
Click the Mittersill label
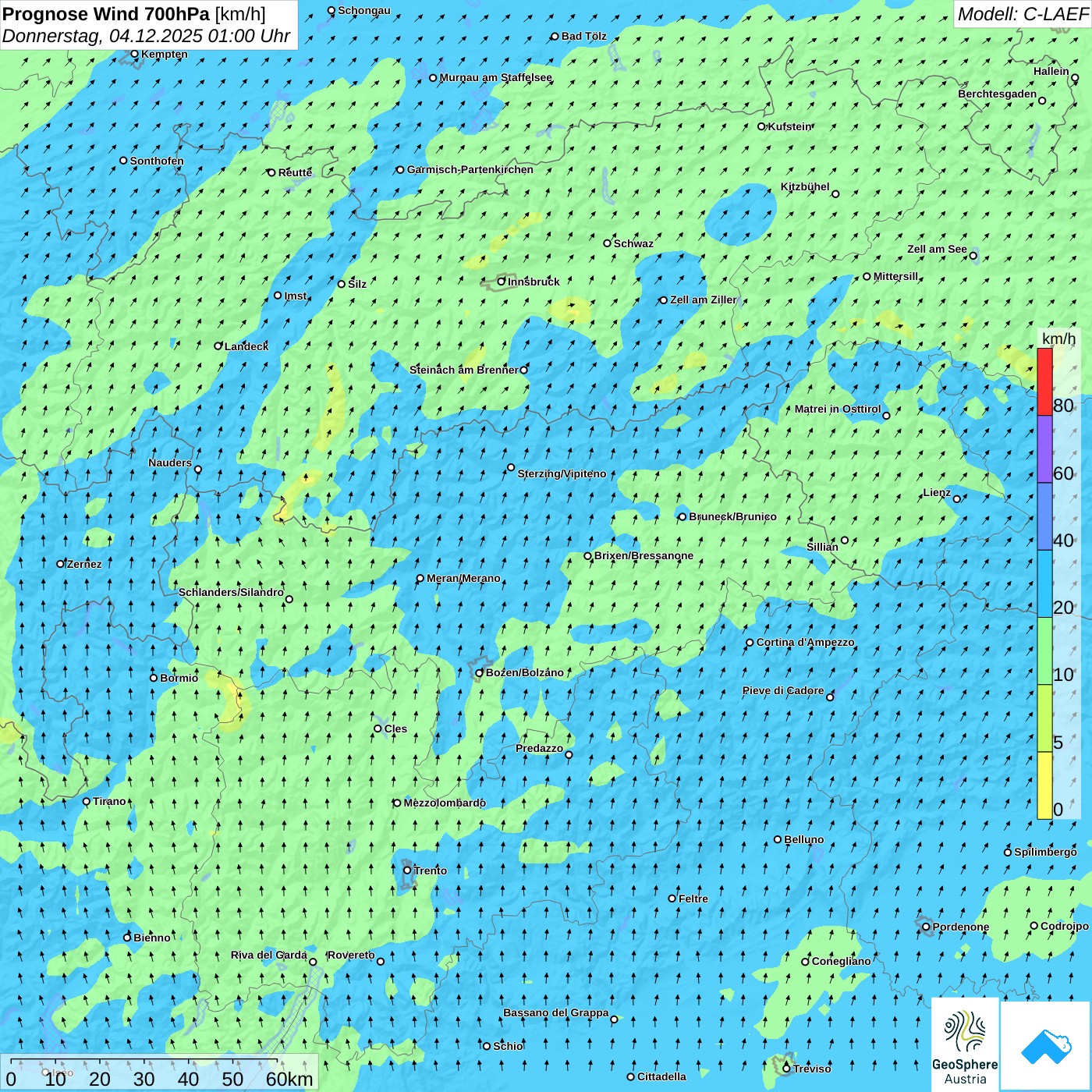pos(896,277)
